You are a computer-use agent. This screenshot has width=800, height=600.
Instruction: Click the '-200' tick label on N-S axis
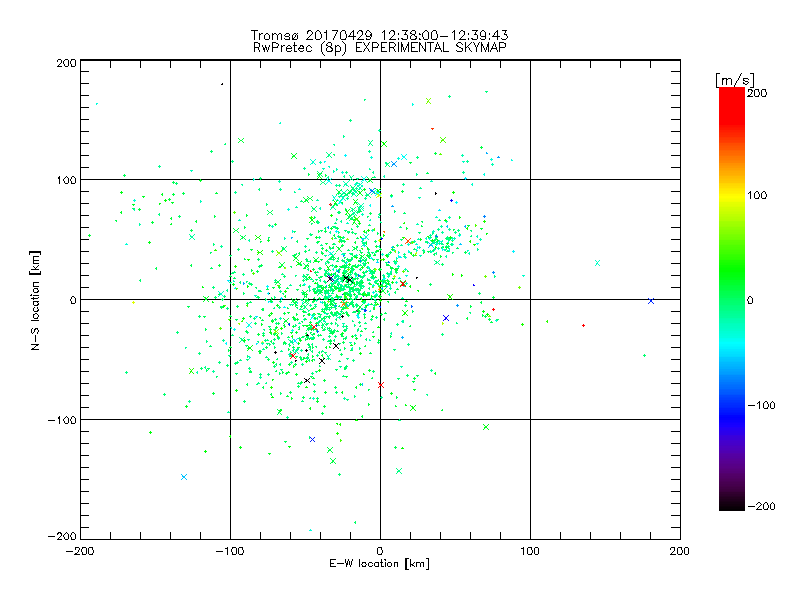pos(62,536)
